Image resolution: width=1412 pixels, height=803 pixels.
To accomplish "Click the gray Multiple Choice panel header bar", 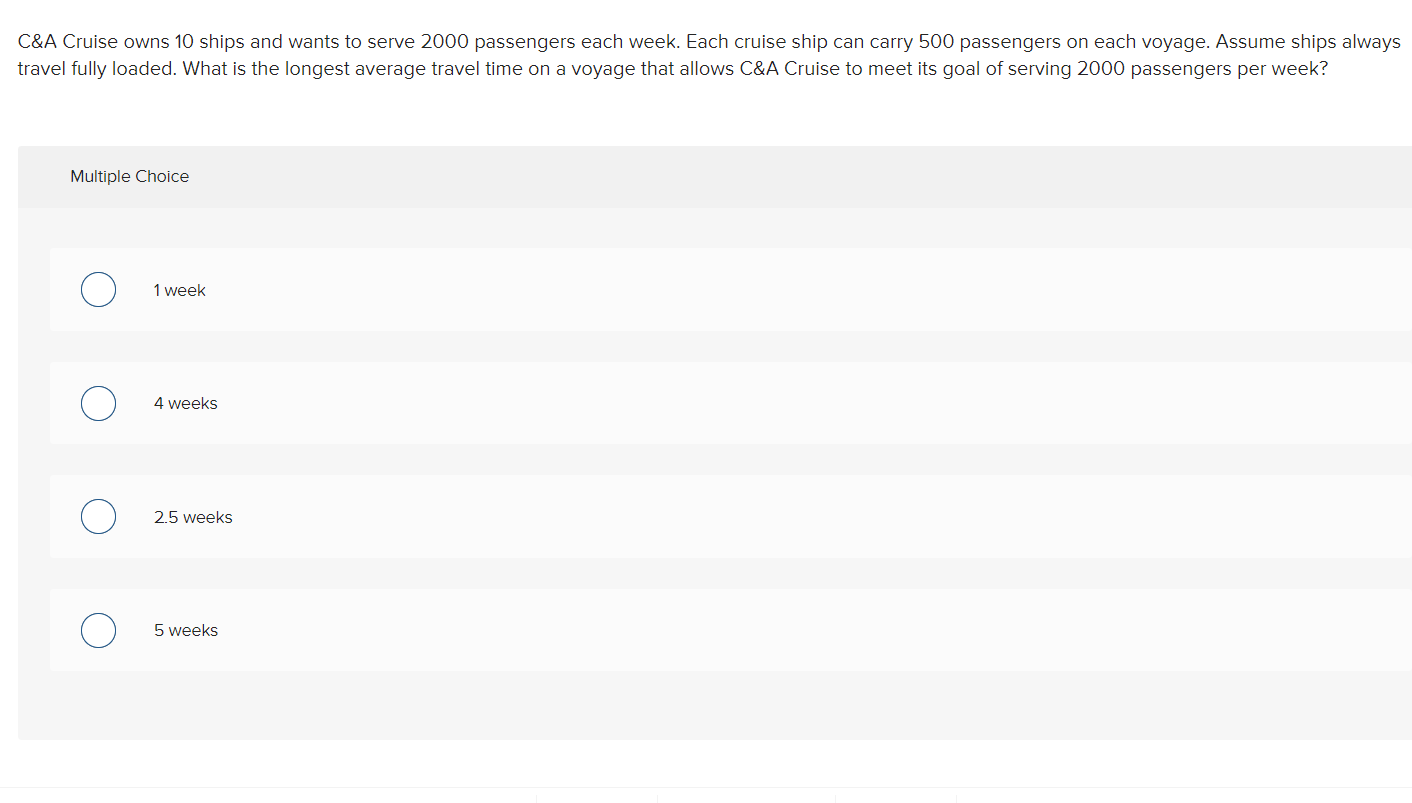I will click(x=700, y=176).
